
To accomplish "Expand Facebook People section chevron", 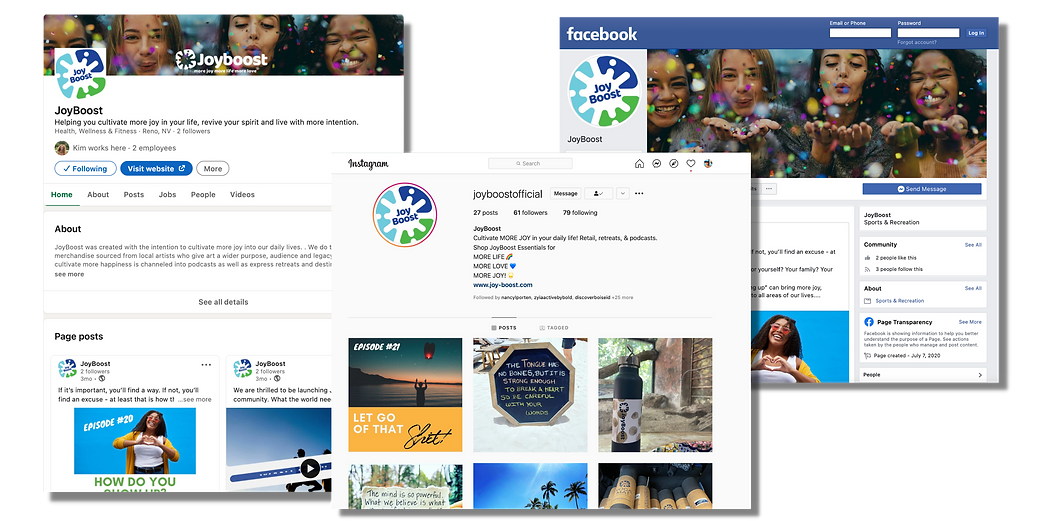I will (980, 375).
